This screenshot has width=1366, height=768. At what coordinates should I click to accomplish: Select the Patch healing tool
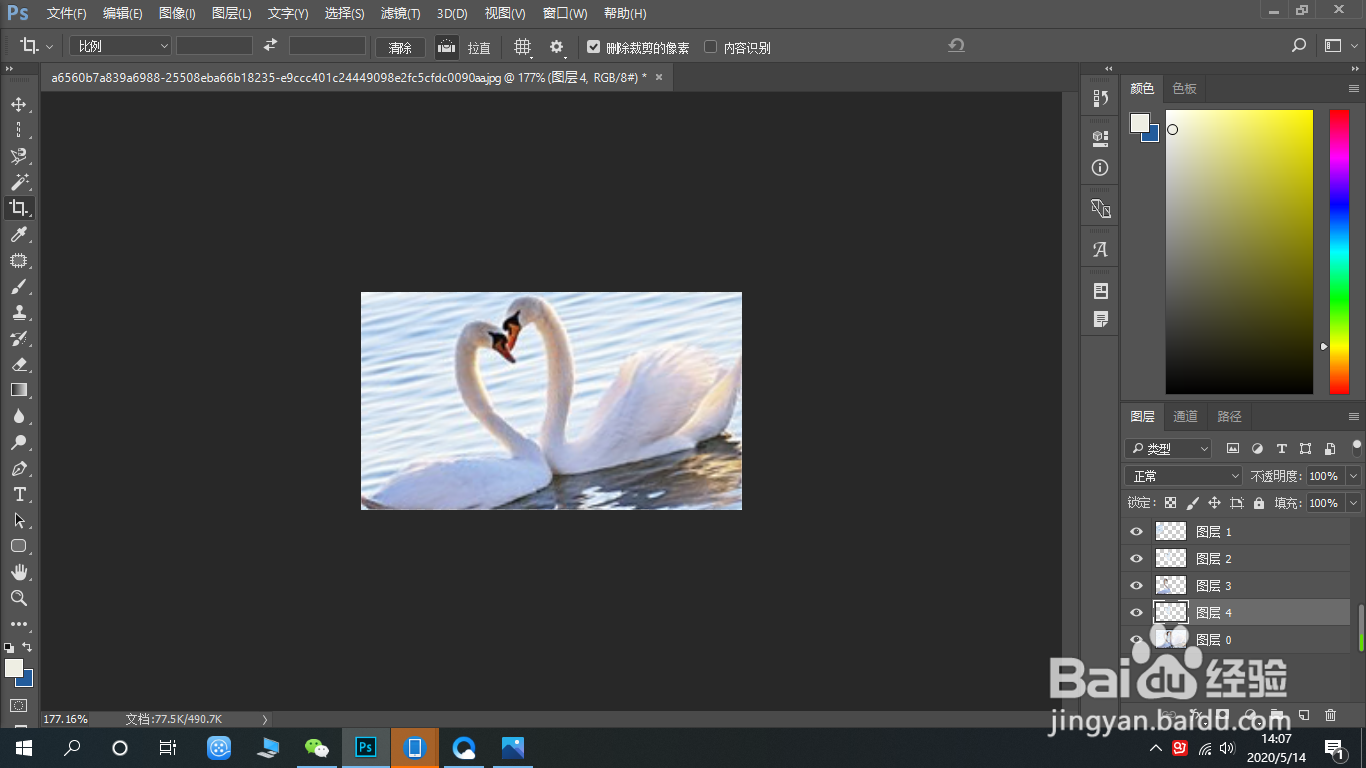[x=18, y=260]
